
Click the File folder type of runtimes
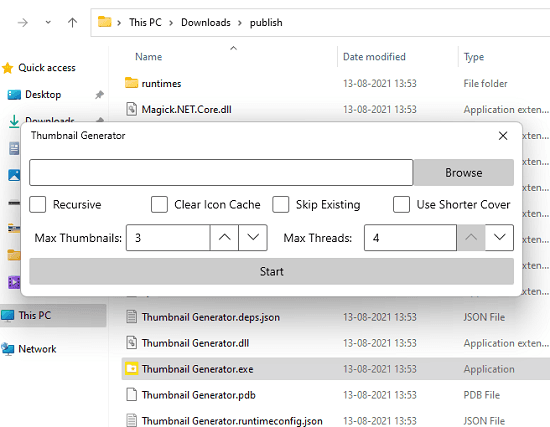485,84
